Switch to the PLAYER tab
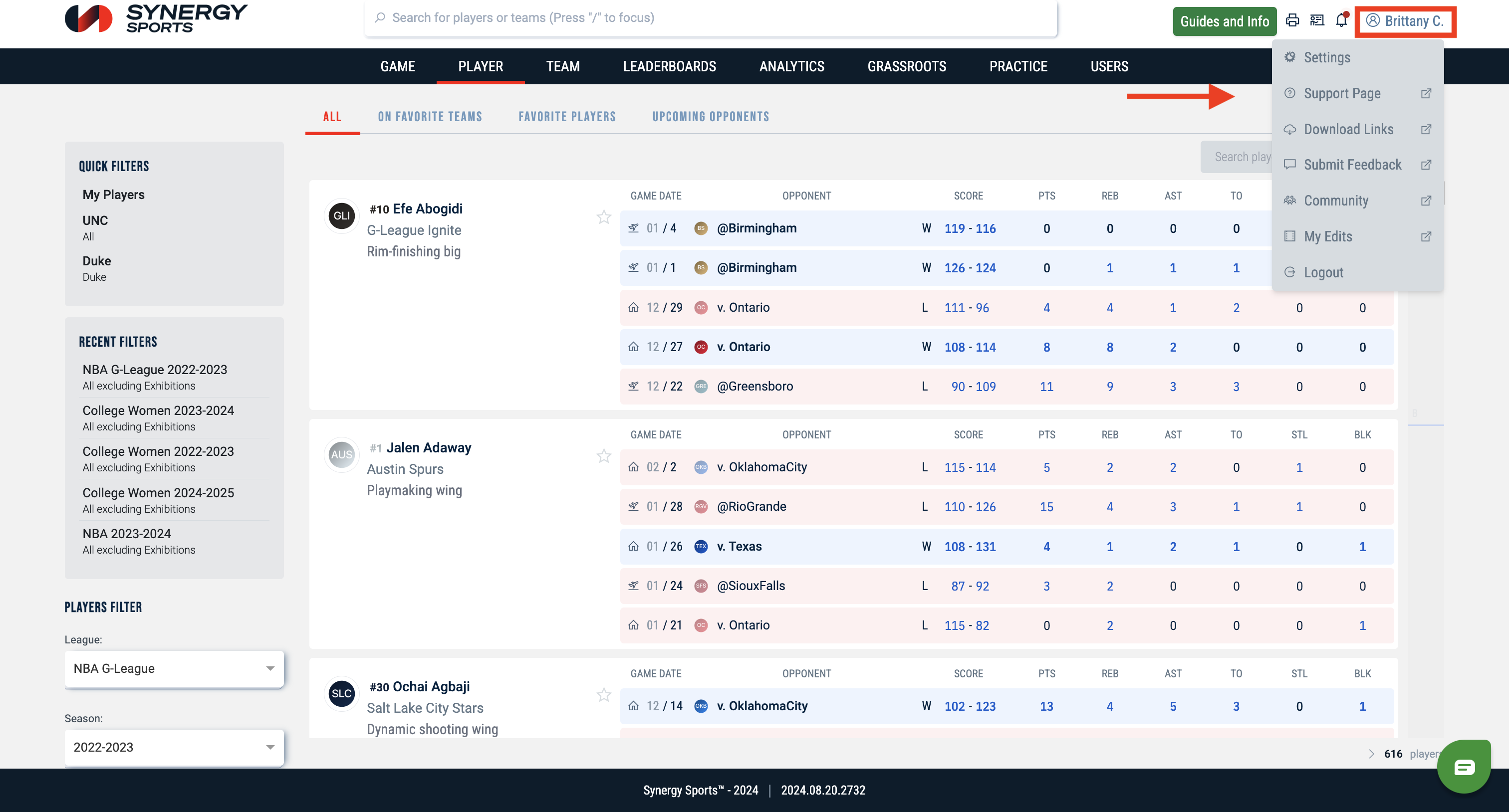1509x812 pixels. [x=481, y=66]
